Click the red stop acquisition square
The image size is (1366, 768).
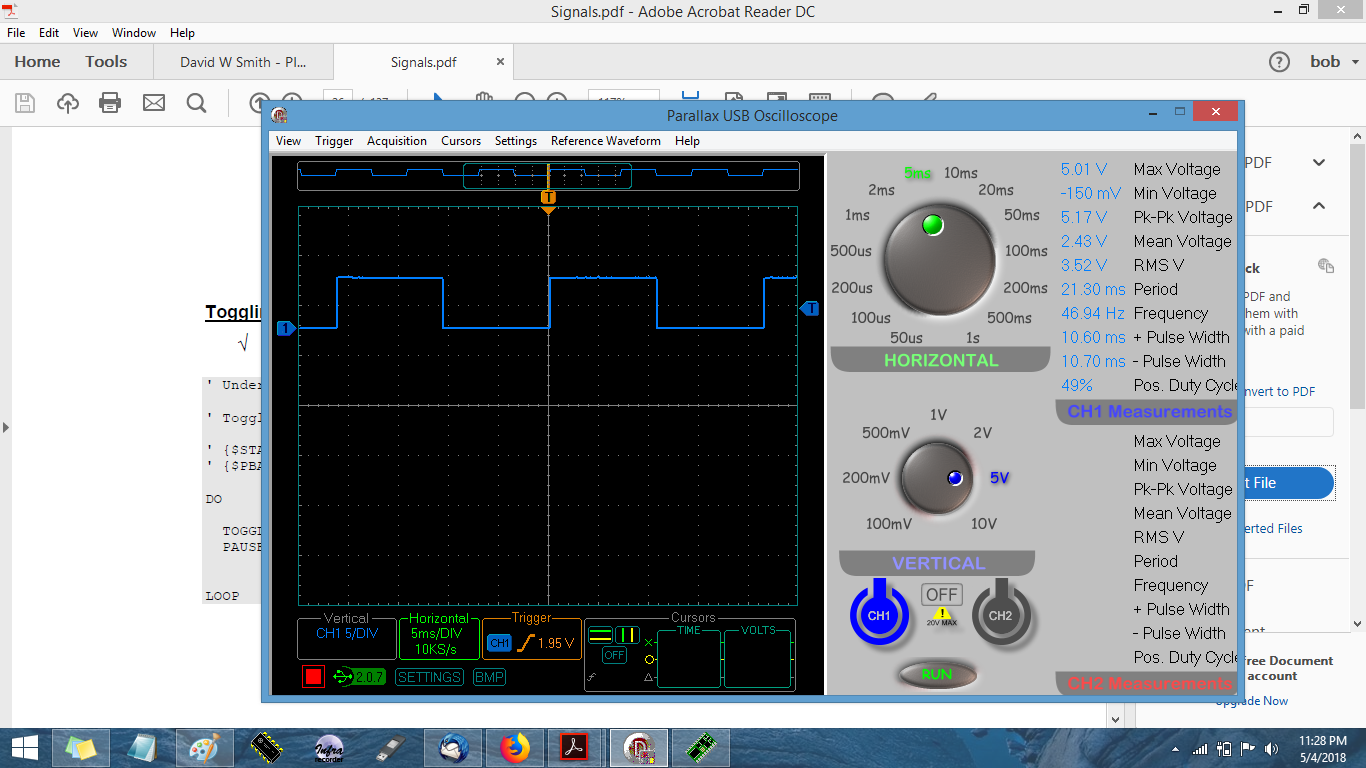pos(313,676)
